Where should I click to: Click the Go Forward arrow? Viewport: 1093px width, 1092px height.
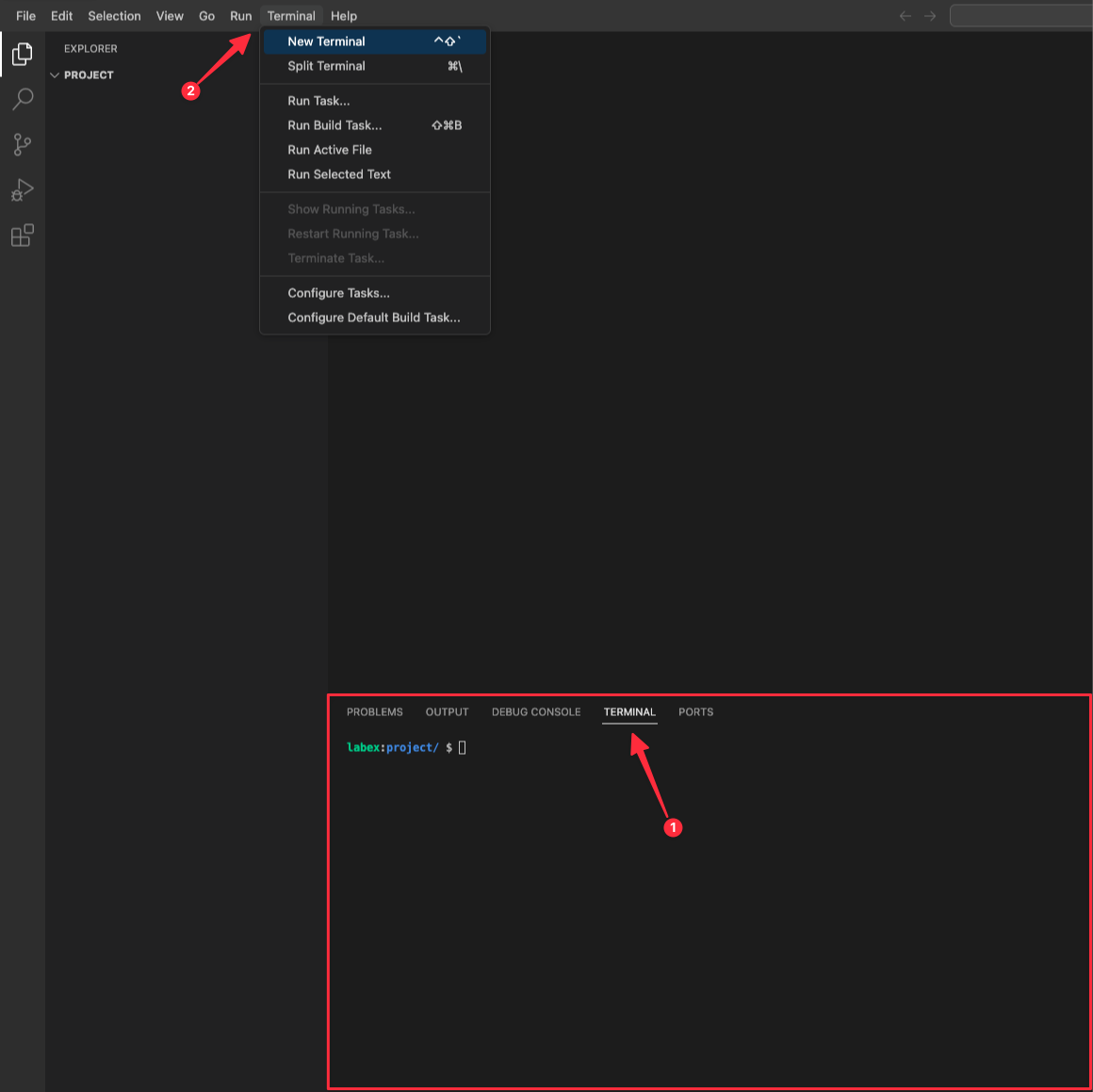pyautogui.click(x=930, y=16)
